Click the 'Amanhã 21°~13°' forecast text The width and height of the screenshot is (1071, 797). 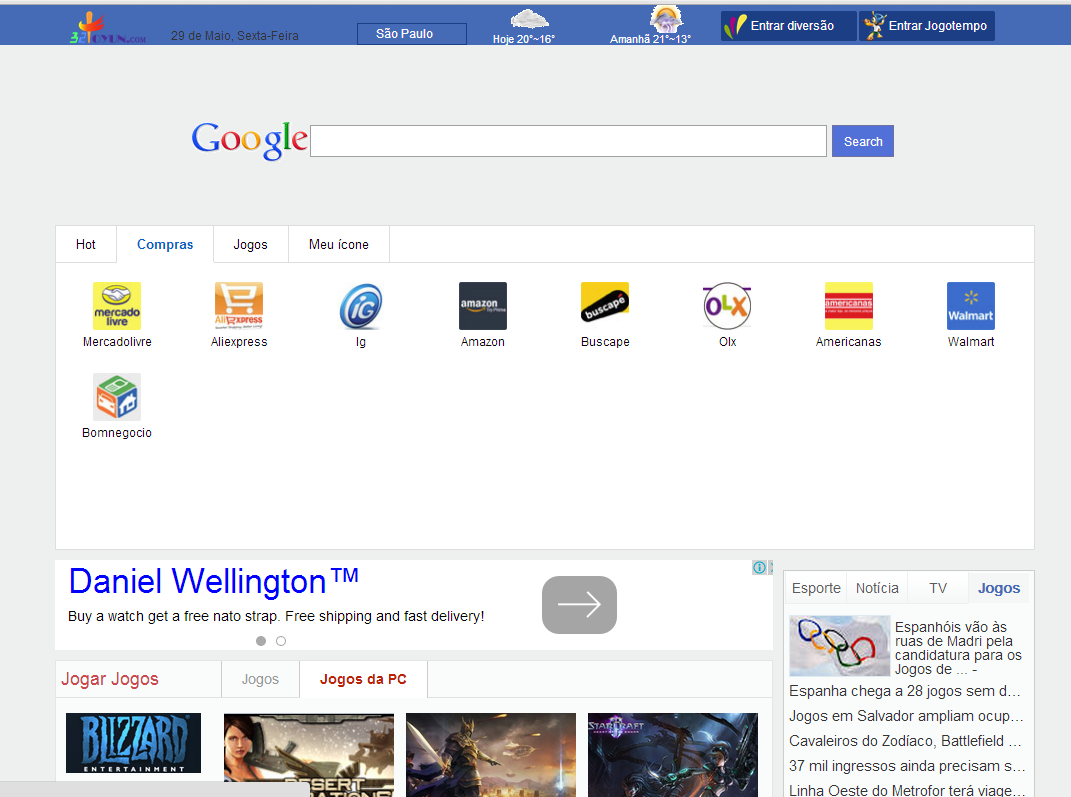click(650, 39)
